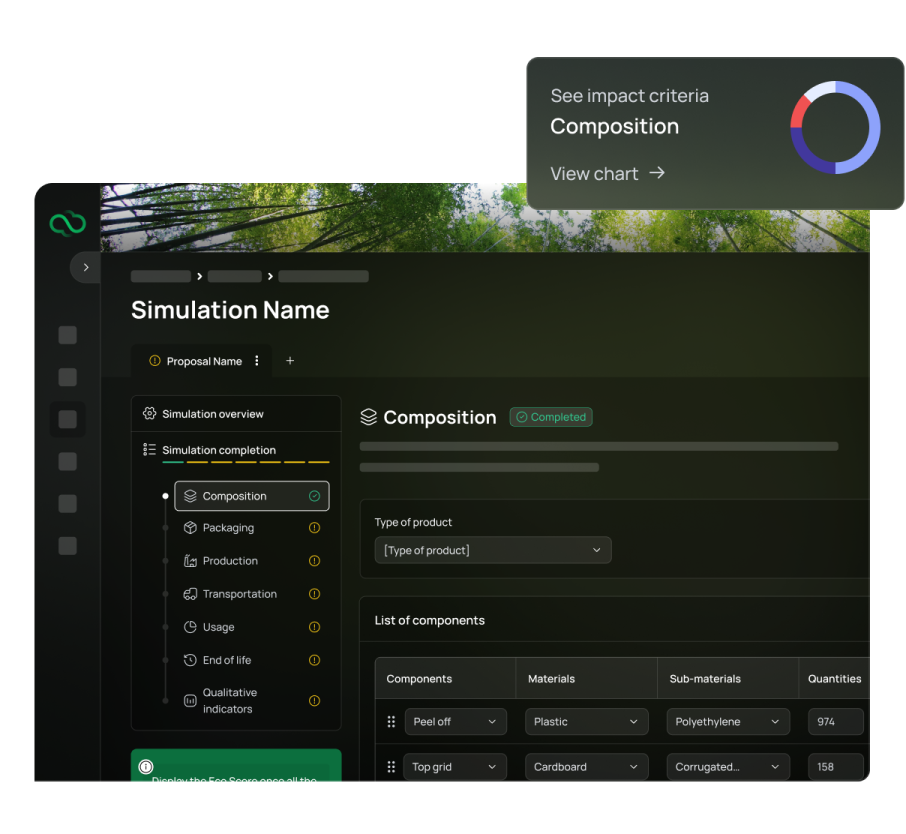Click the quantity field showing 974
The height and width of the screenshot is (834, 906).
[x=835, y=722]
